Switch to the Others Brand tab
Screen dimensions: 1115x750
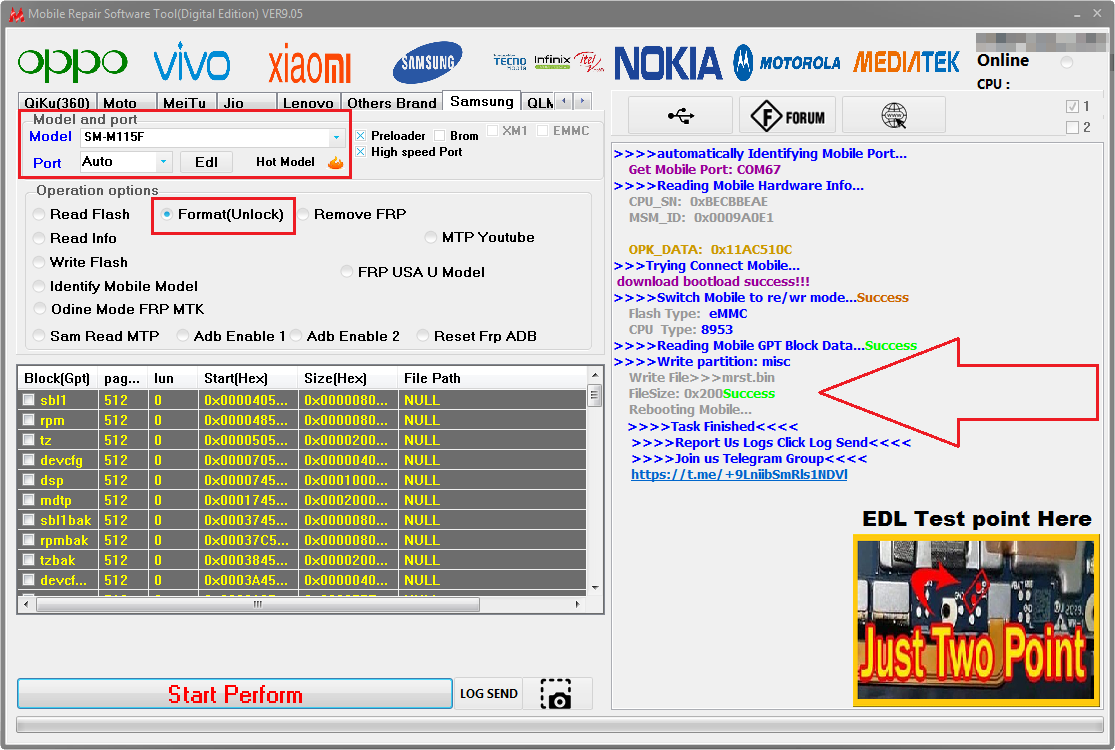392,102
